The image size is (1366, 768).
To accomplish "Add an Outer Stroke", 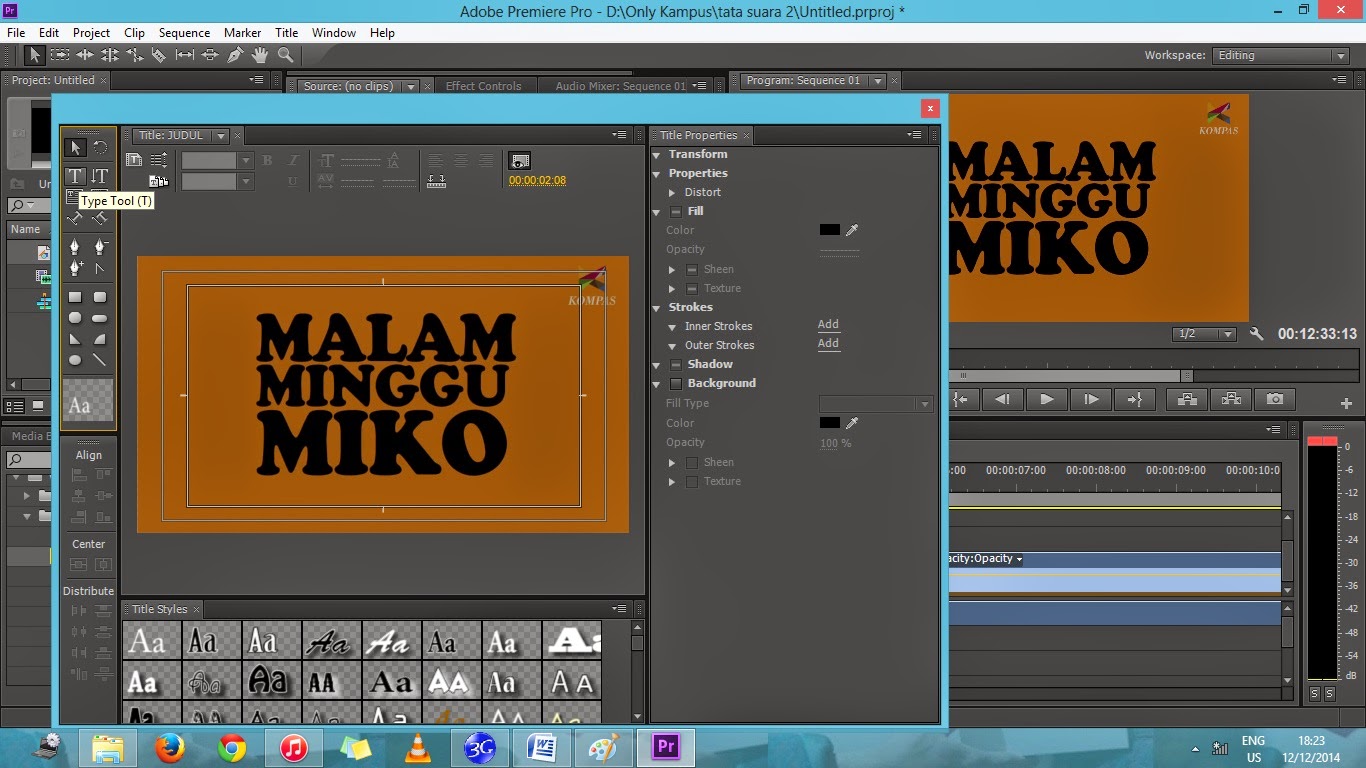I will click(828, 344).
